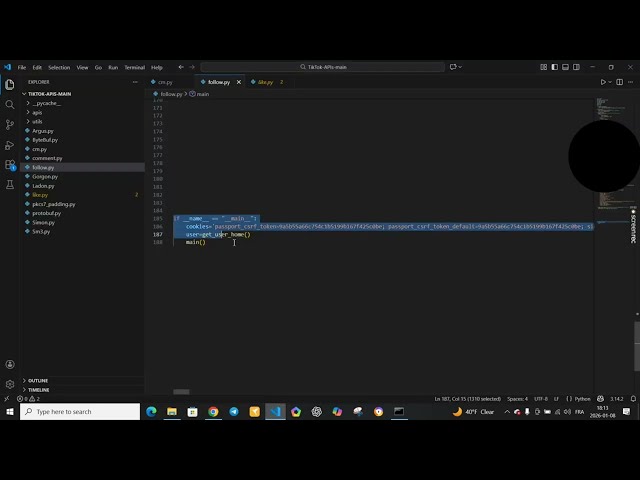The image size is (640, 480).
Task: Open the Extensions view
Action: (10, 164)
